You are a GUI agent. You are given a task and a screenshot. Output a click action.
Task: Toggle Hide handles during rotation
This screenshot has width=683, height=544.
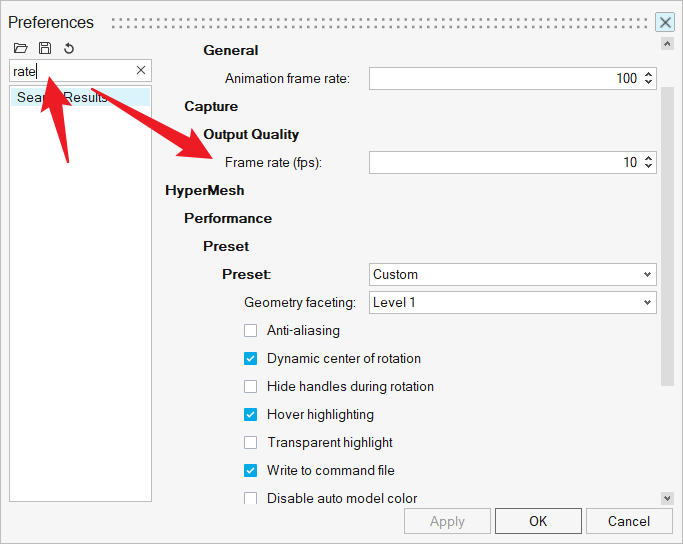(x=251, y=387)
